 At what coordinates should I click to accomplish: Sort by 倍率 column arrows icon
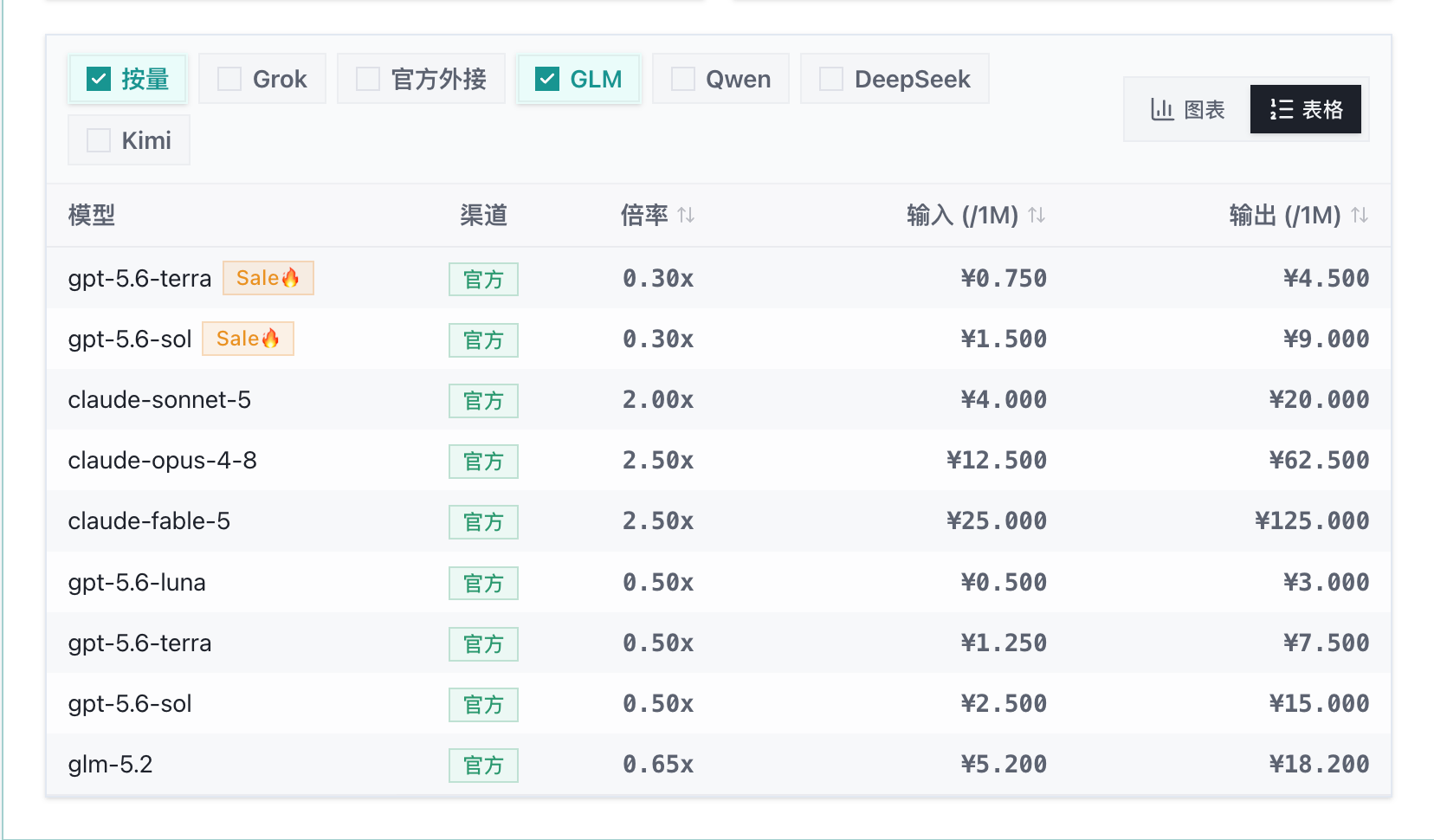[x=686, y=215]
